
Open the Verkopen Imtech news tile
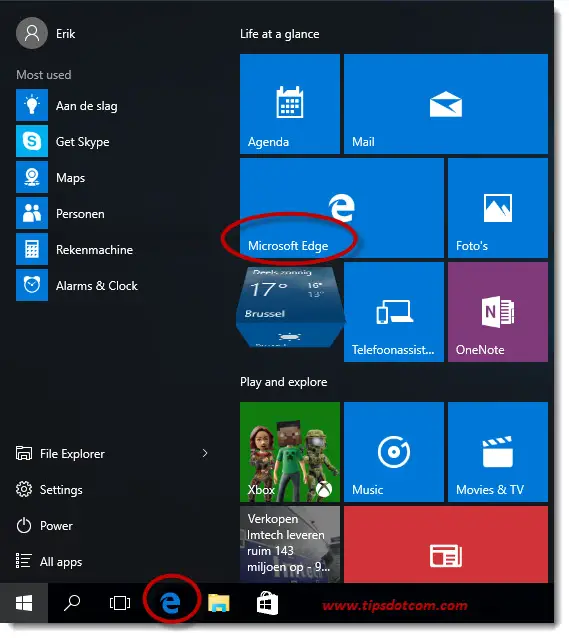pos(290,544)
